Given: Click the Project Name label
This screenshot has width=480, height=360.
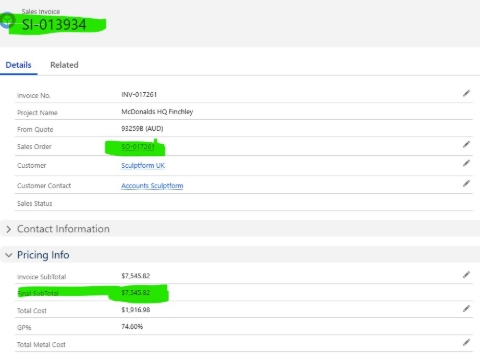Looking at the screenshot, I should (37, 113).
